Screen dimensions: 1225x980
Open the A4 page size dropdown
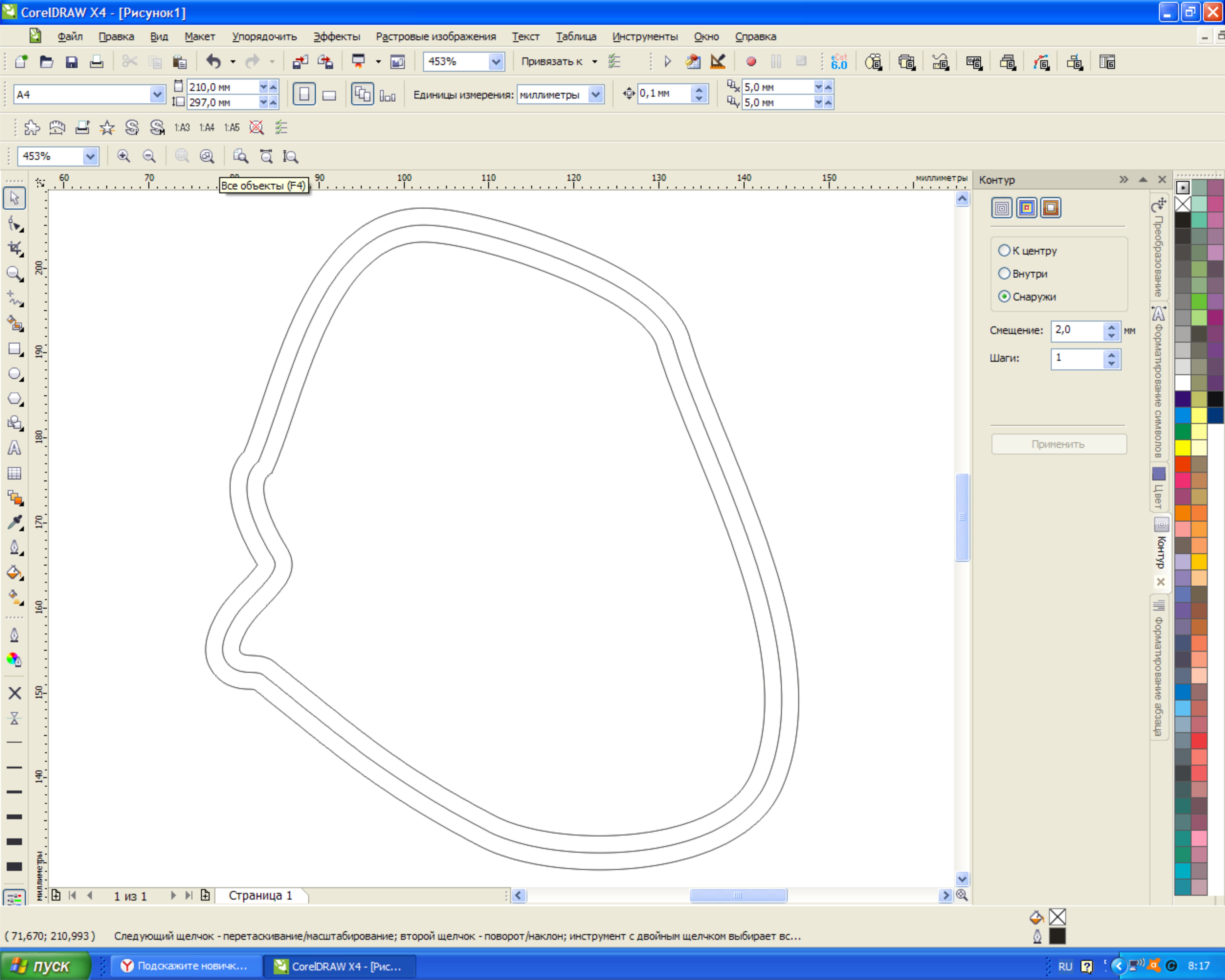pyautogui.click(x=157, y=94)
